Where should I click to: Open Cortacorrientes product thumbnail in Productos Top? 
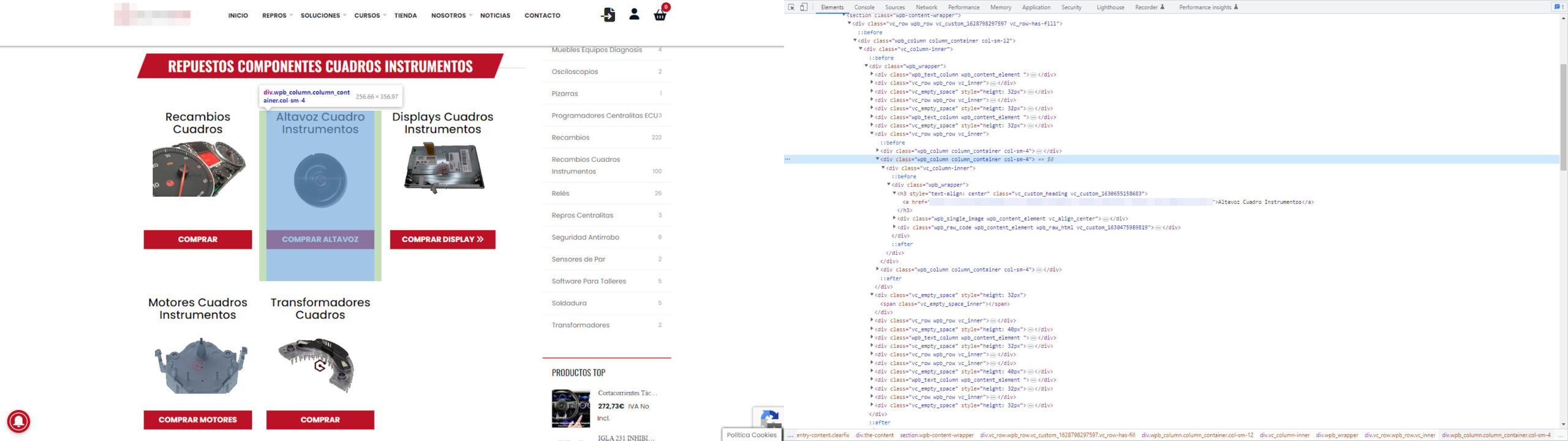pyautogui.click(x=570, y=409)
